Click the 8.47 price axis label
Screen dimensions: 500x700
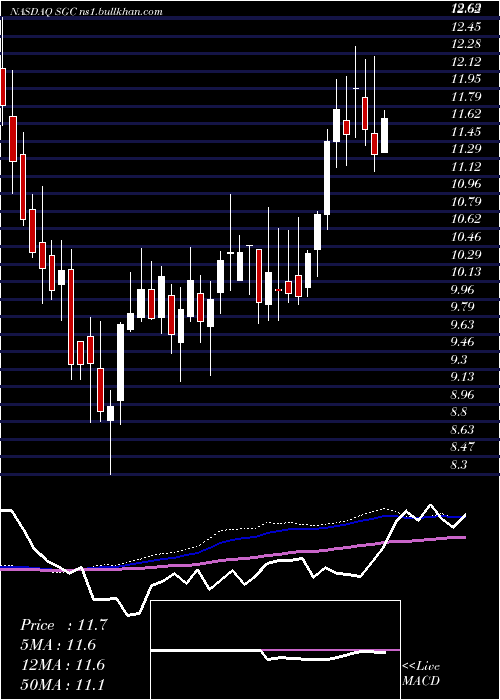[x=462, y=446]
